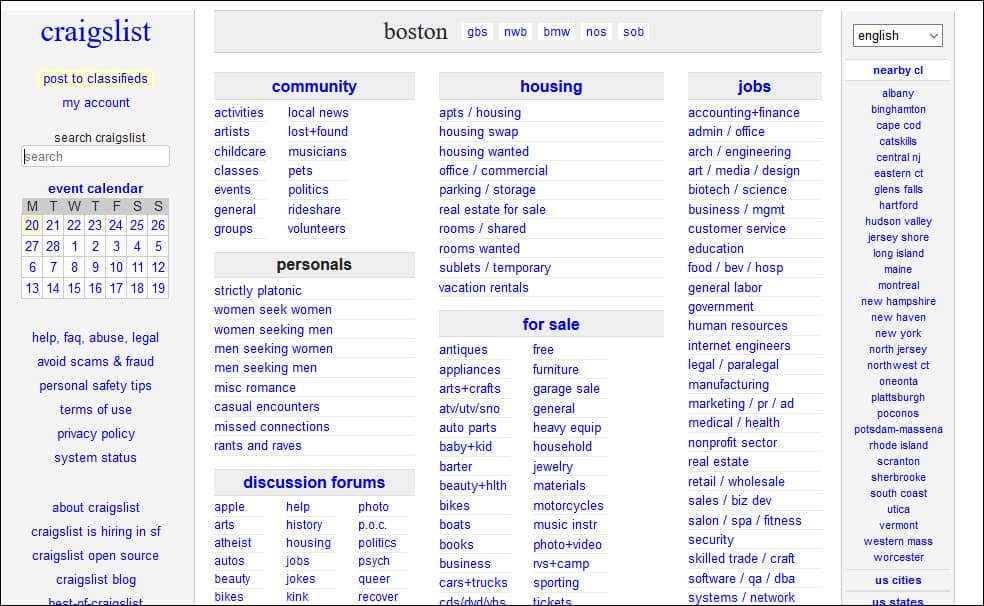Image resolution: width=984 pixels, height=606 pixels.
Task: View rideshare community posts
Action: pos(314,210)
